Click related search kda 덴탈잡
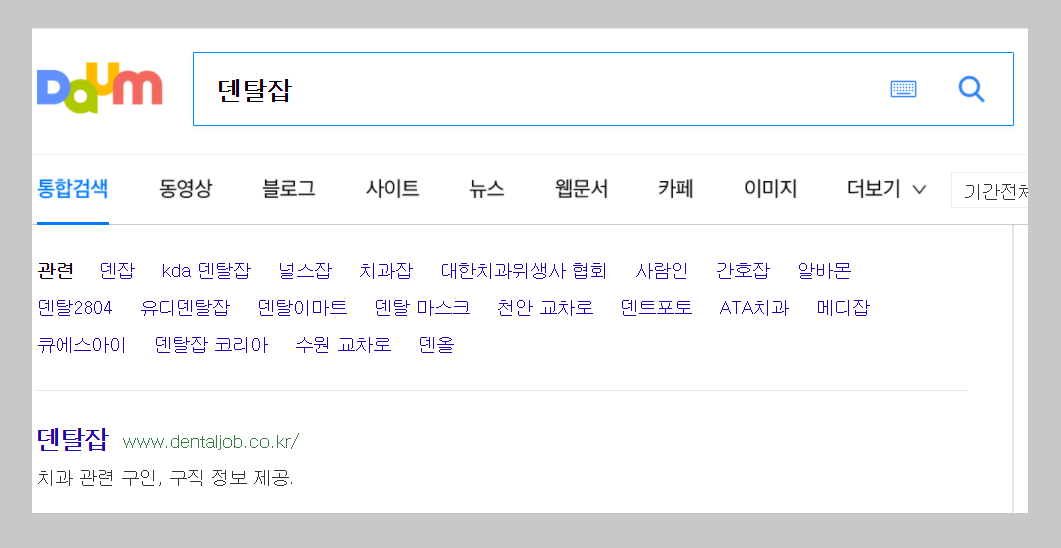 [x=206, y=271]
